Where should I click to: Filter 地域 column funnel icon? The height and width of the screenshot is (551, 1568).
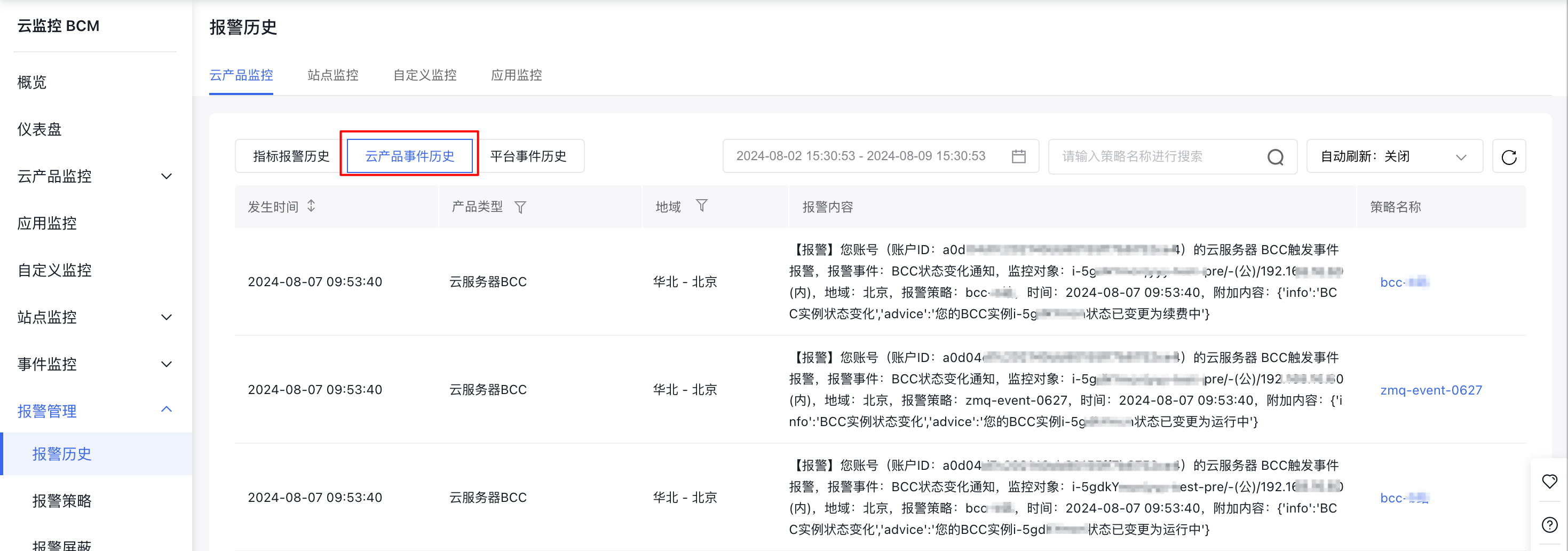[x=701, y=206]
